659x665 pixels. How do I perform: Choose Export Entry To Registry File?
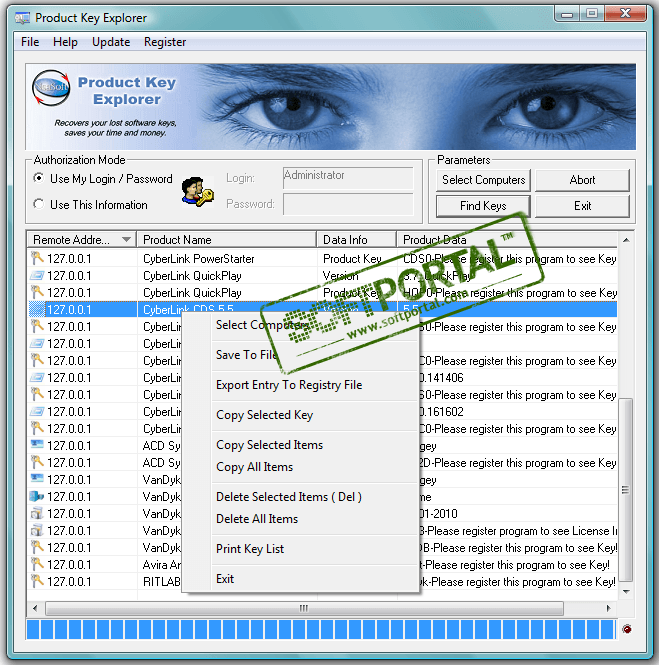tap(300, 385)
